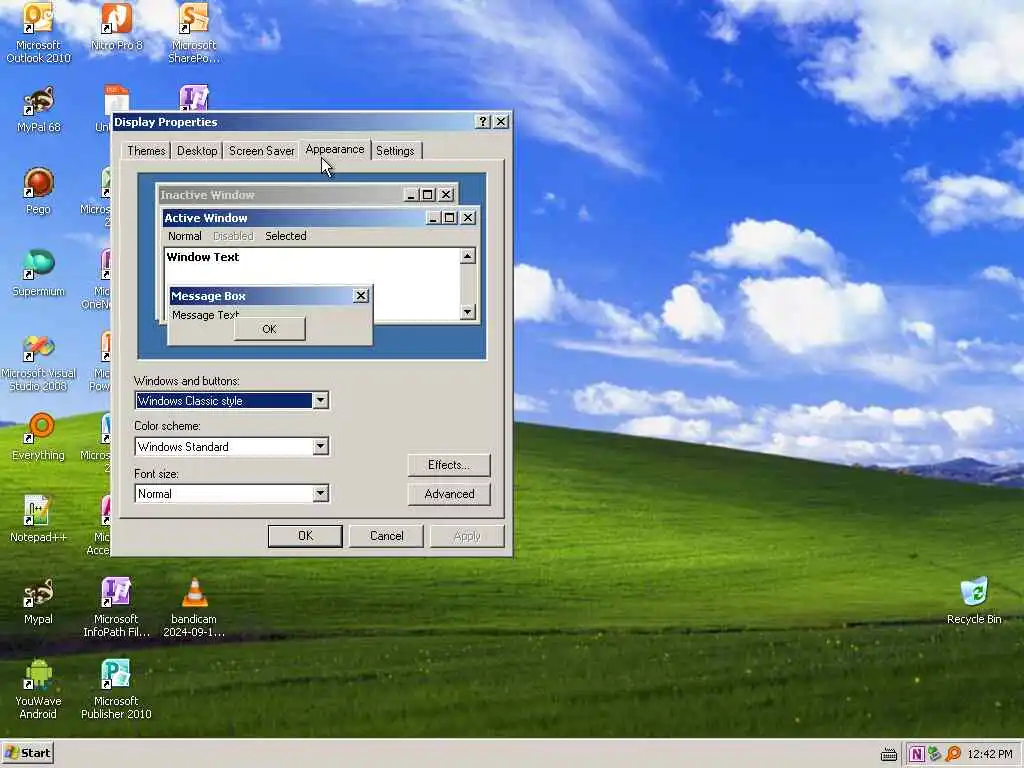Image resolution: width=1024 pixels, height=768 pixels.
Task: Click the Display Properties title bar text
Action: (166, 122)
